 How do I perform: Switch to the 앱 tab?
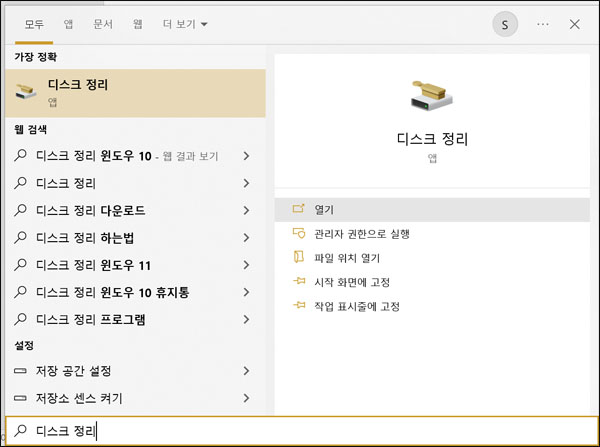pos(68,24)
